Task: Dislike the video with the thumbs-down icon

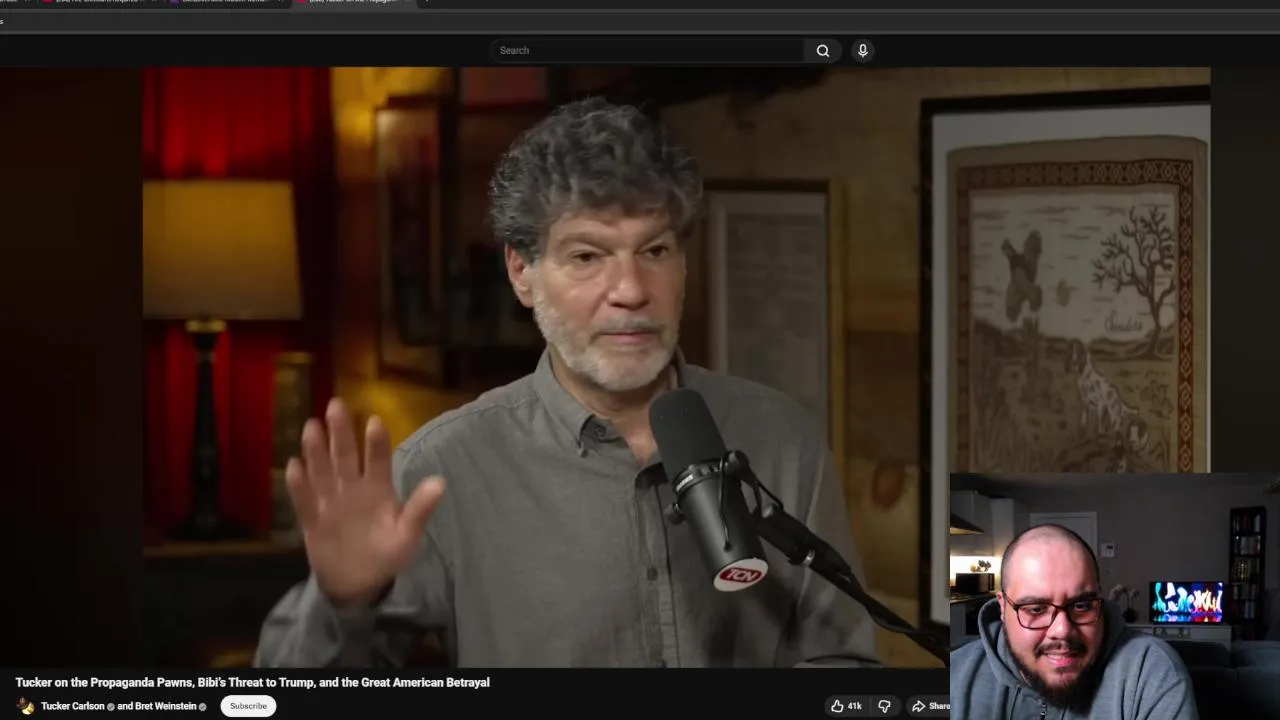Action: coord(884,706)
